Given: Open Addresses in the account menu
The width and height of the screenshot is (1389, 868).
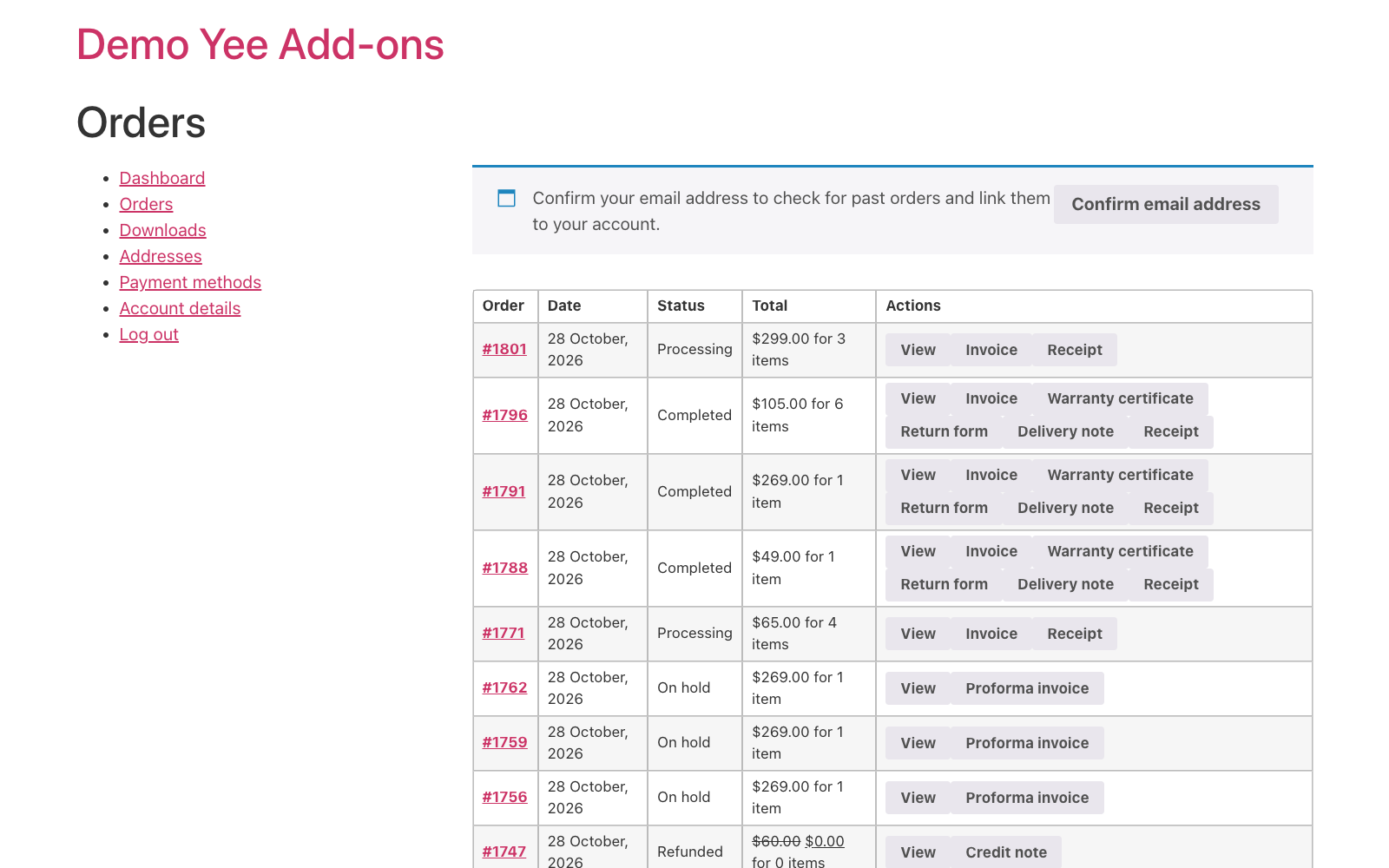Looking at the screenshot, I should tap(161, 256).
